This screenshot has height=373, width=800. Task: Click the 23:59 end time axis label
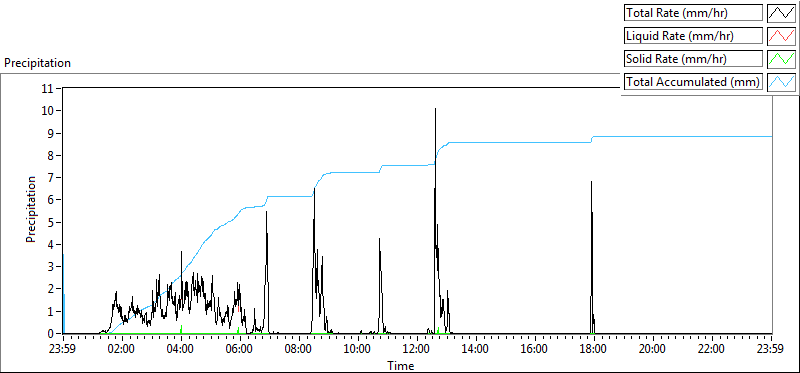(771, 350)
